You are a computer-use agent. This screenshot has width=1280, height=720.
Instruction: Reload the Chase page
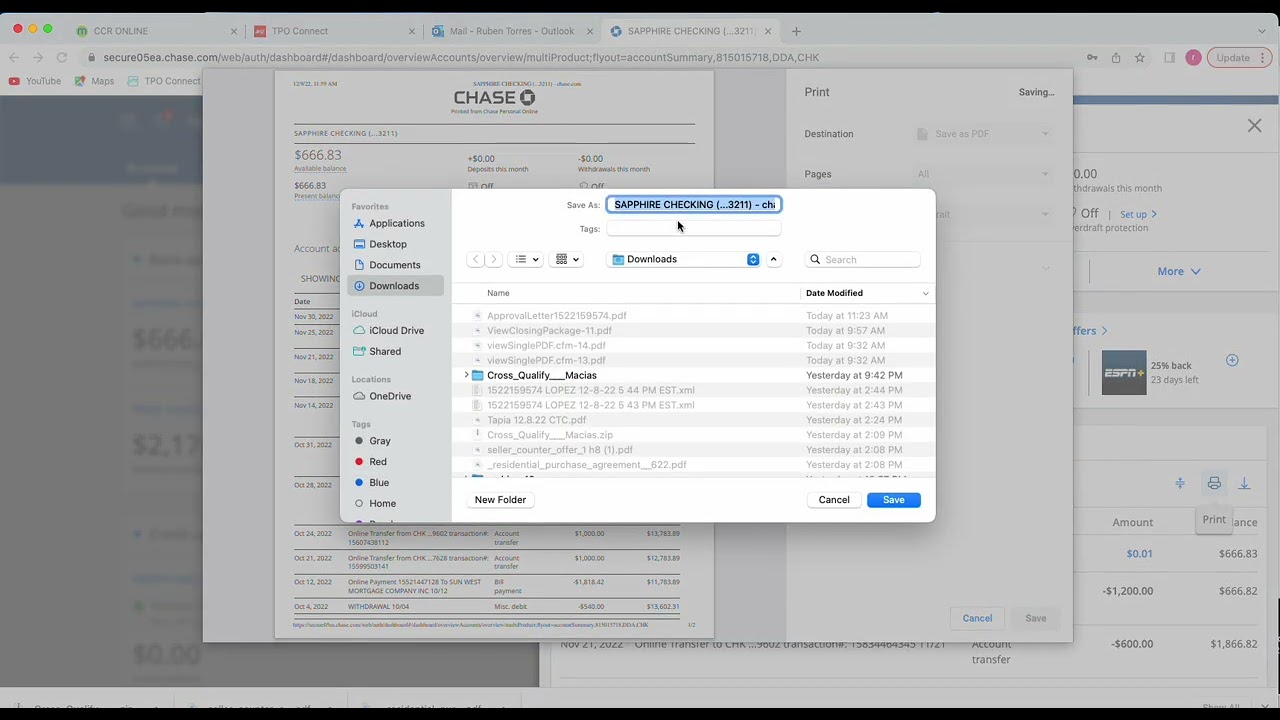point(62,58)
